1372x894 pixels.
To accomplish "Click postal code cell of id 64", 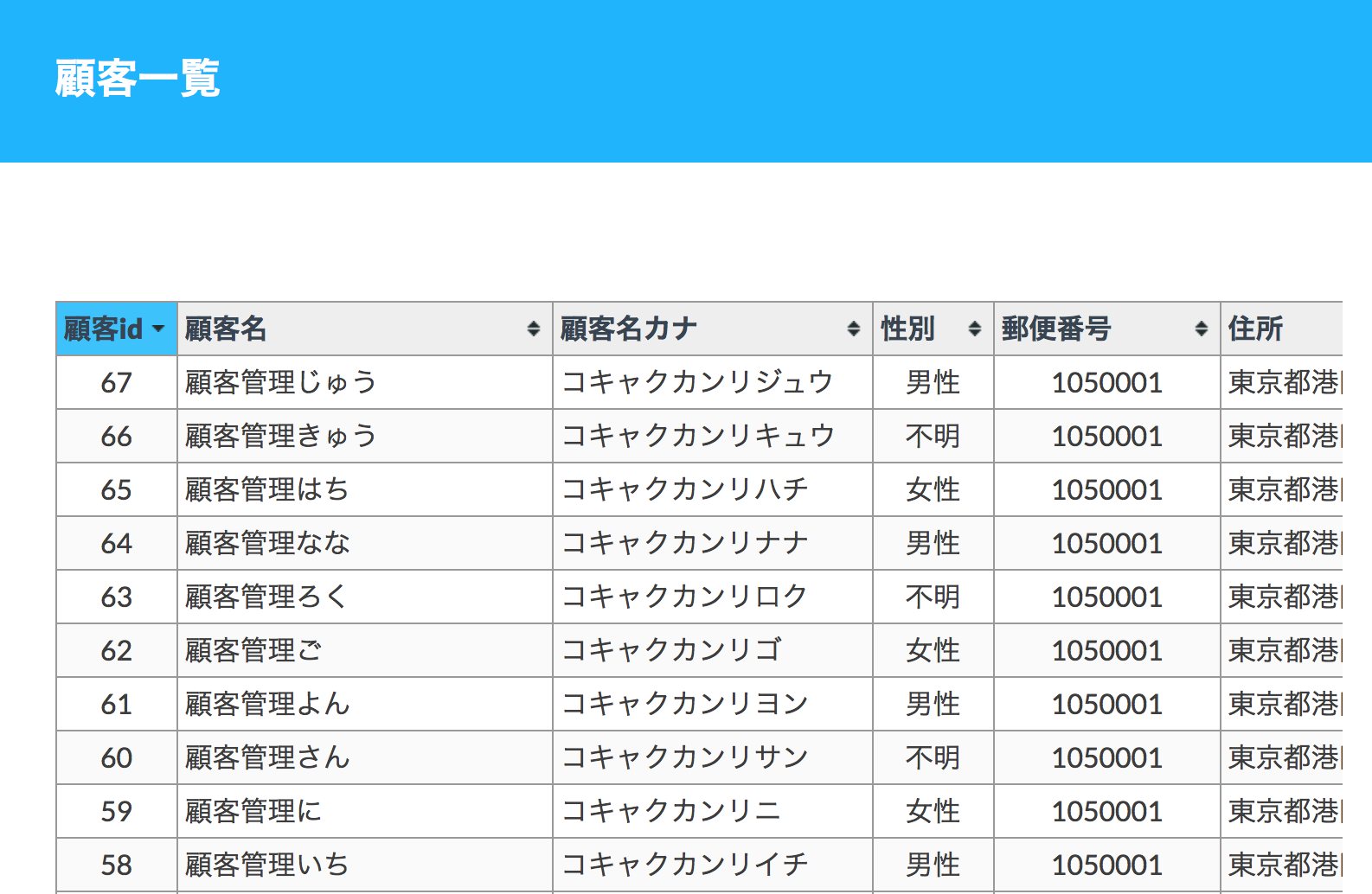I will 1106,543.
